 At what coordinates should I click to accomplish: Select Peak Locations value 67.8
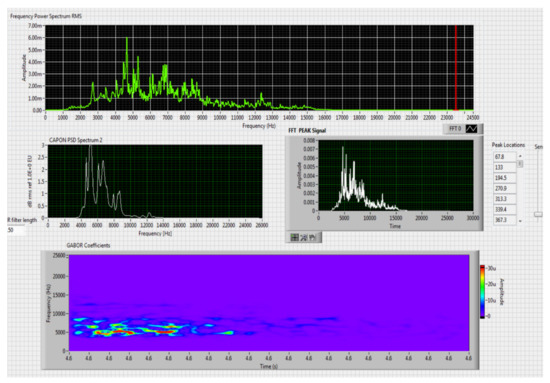pyautogui.click(x=505, y=157)
